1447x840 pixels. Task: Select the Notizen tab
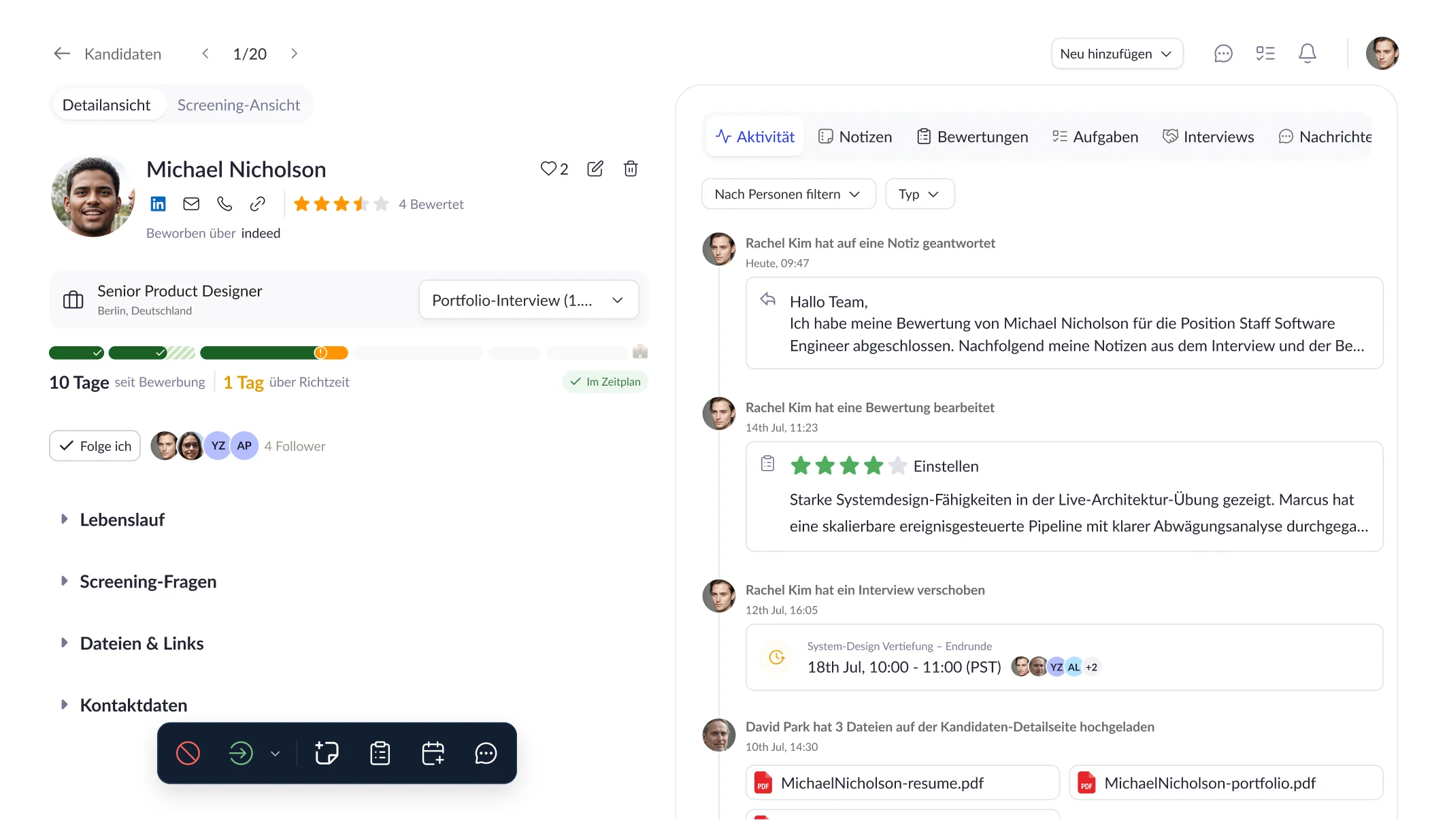pyautogui.click(x=855, y=137)
